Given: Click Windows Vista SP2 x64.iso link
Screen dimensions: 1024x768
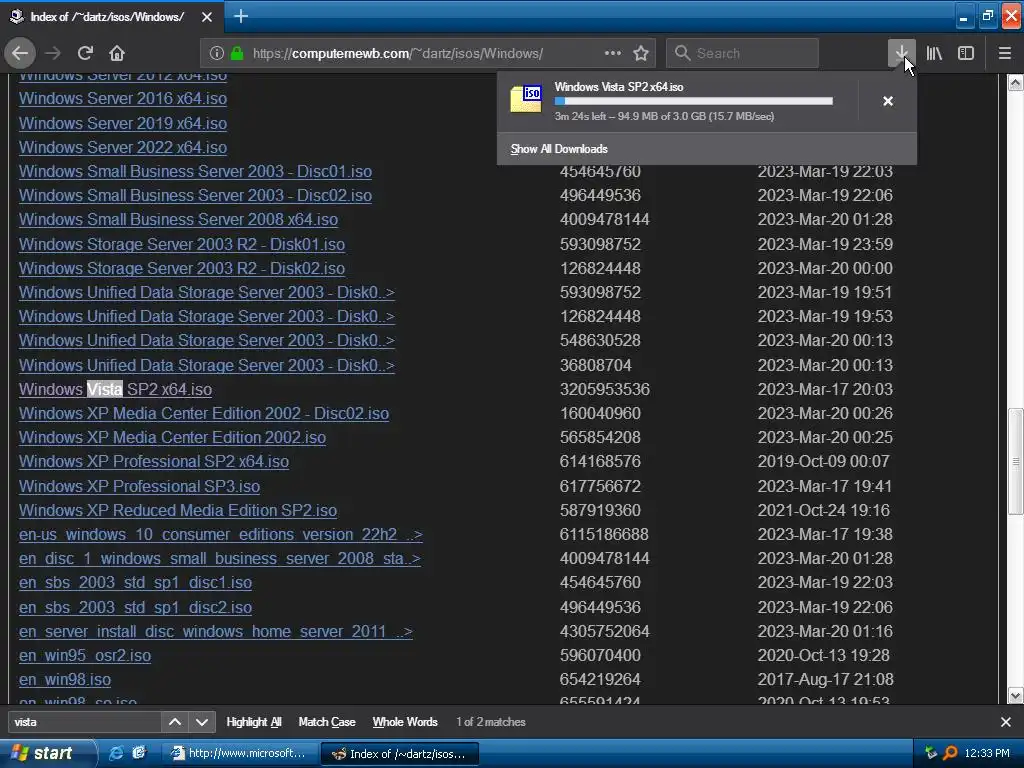Looking at the screenshot, I should click(x=116, y=389).
